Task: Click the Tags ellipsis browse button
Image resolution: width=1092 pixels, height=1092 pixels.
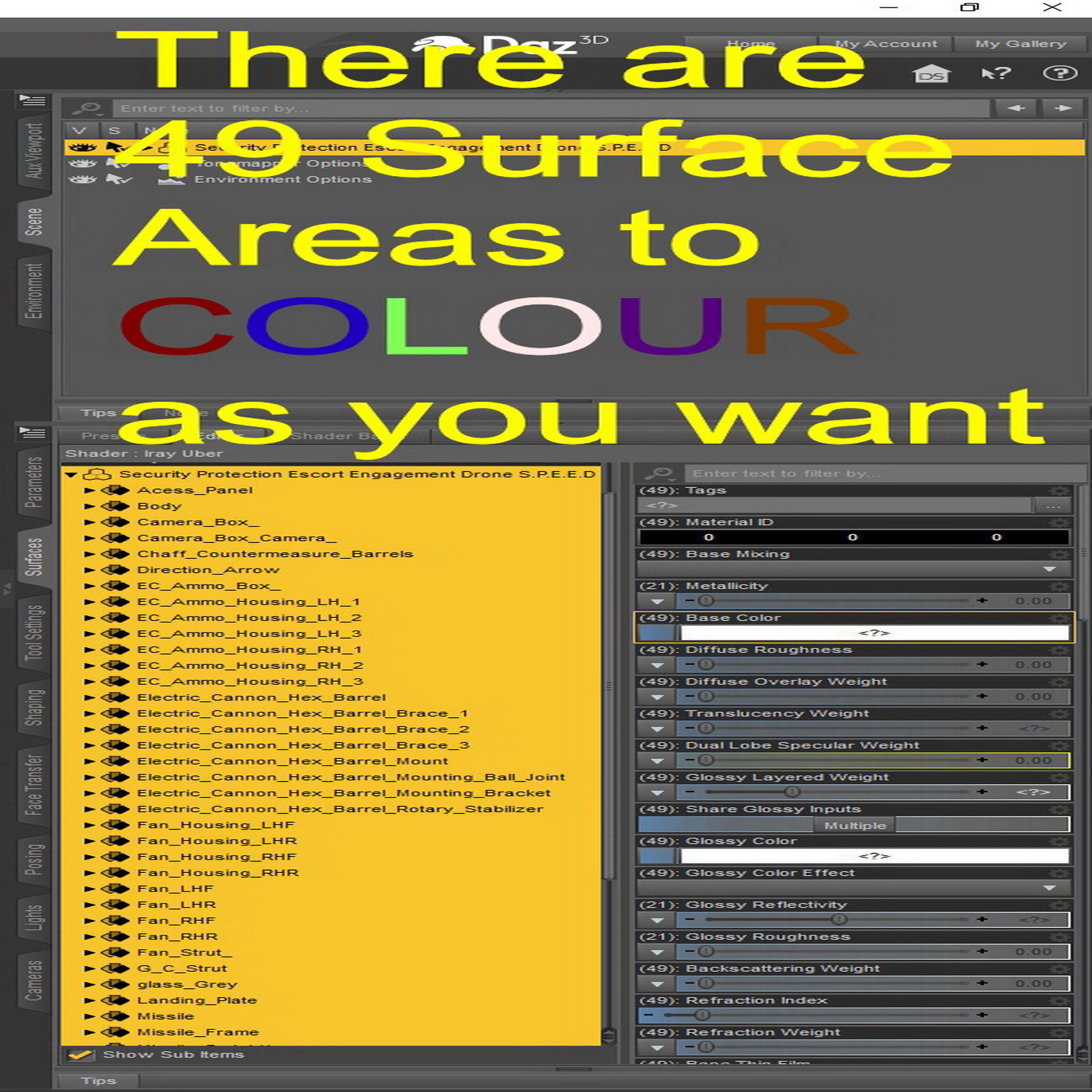Action: point(1052,506)
